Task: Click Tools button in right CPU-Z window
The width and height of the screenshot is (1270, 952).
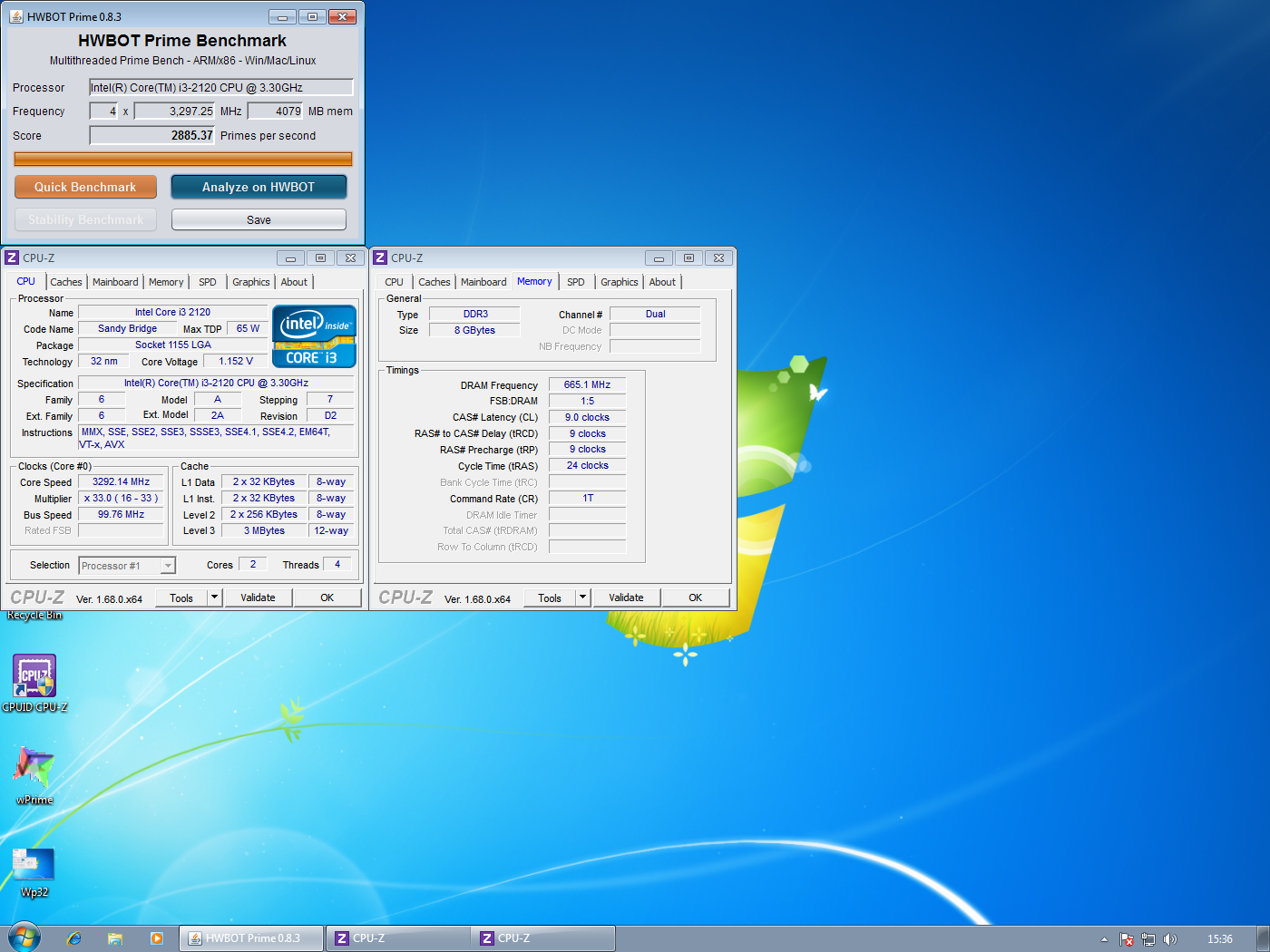Action: (x=550, y=597)
